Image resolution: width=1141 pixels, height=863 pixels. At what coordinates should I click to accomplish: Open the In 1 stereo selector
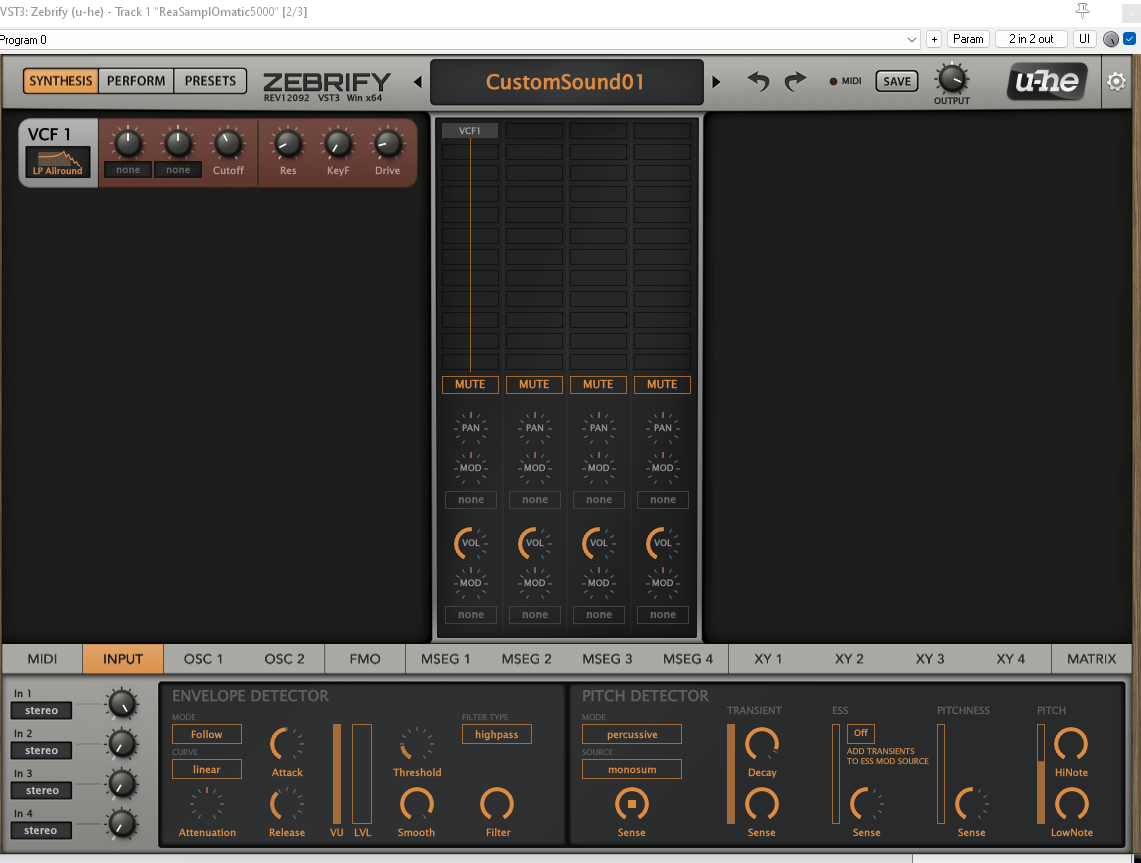[41, 710]
